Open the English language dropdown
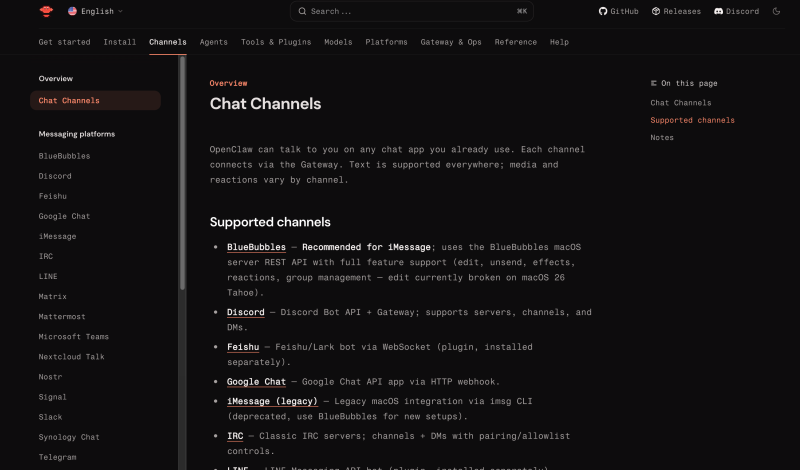The width and height of the screenshot is (800, 470). coord(95,11)
